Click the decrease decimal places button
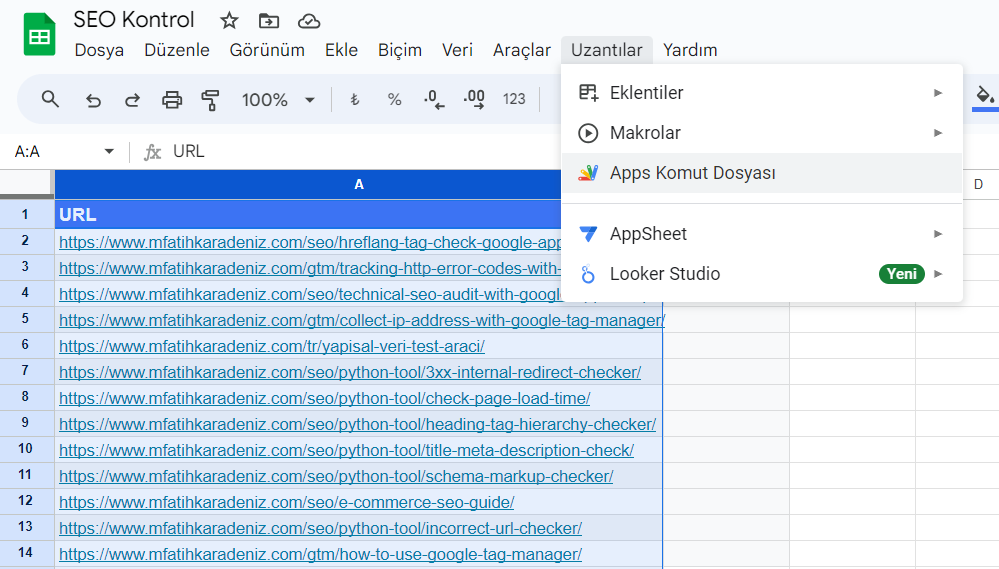Screen dimensions: 999x569 pos(433,99)
